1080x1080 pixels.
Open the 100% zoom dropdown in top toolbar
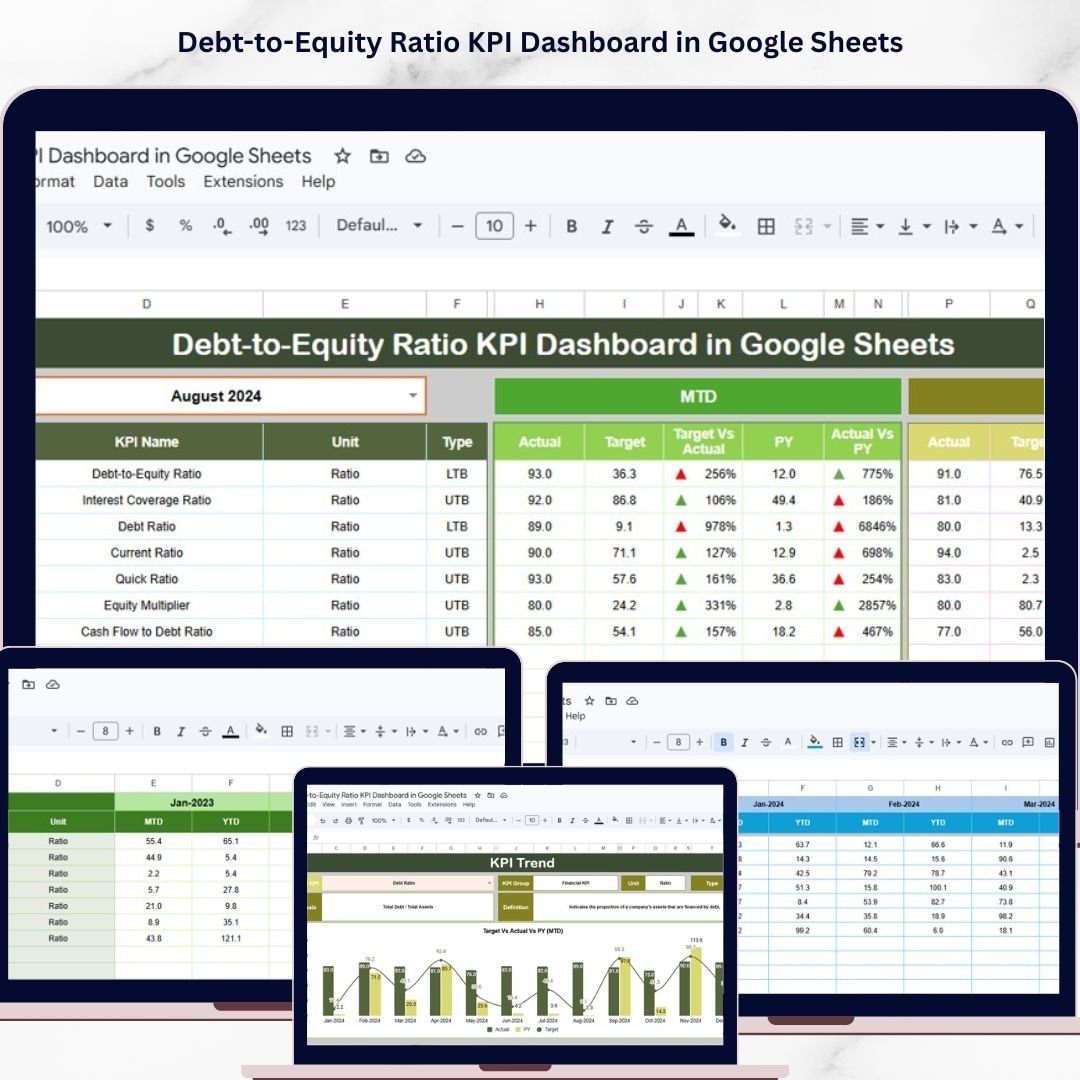tap(79, 226)
